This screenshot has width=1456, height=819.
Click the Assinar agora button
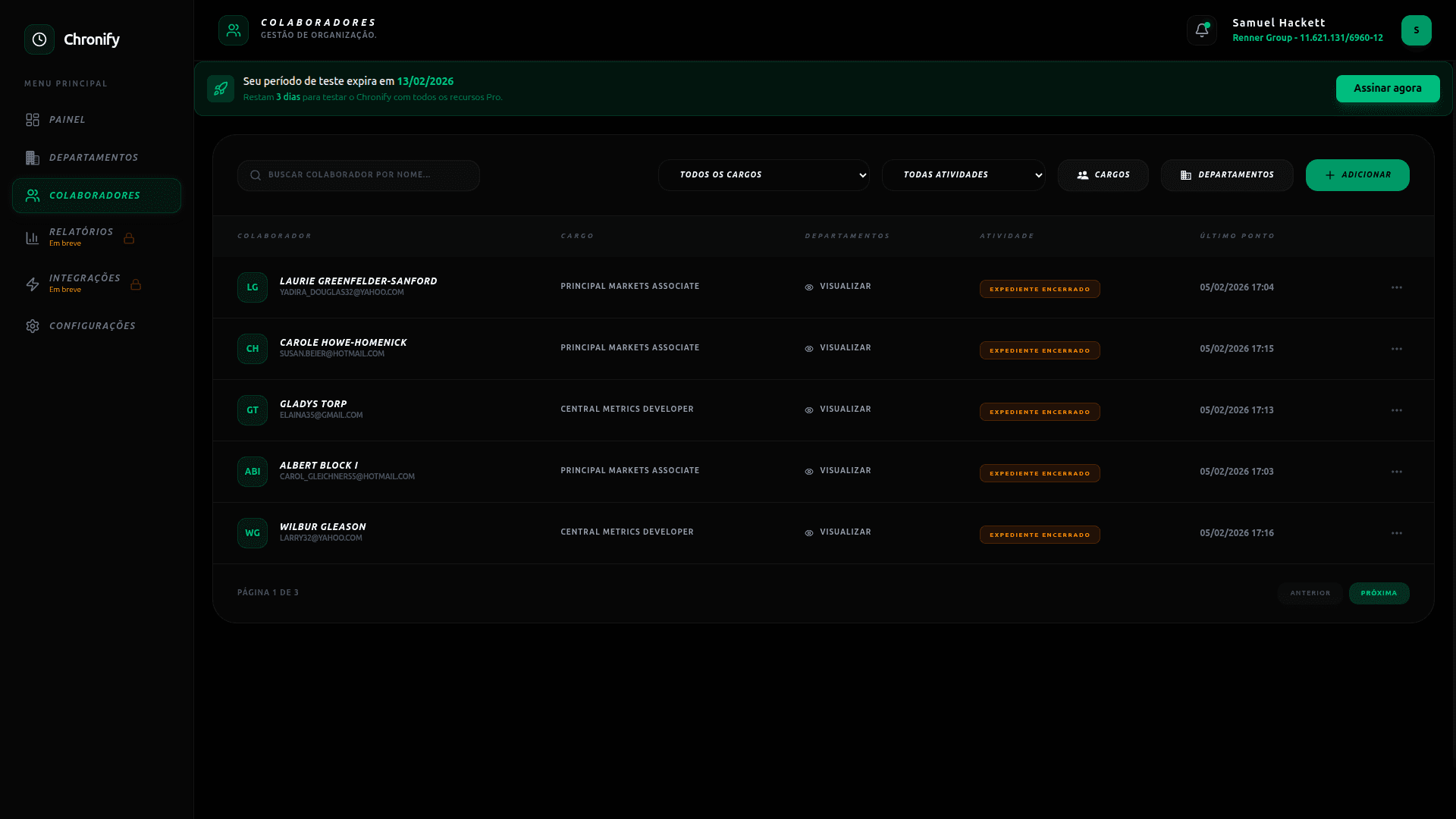1387,89
